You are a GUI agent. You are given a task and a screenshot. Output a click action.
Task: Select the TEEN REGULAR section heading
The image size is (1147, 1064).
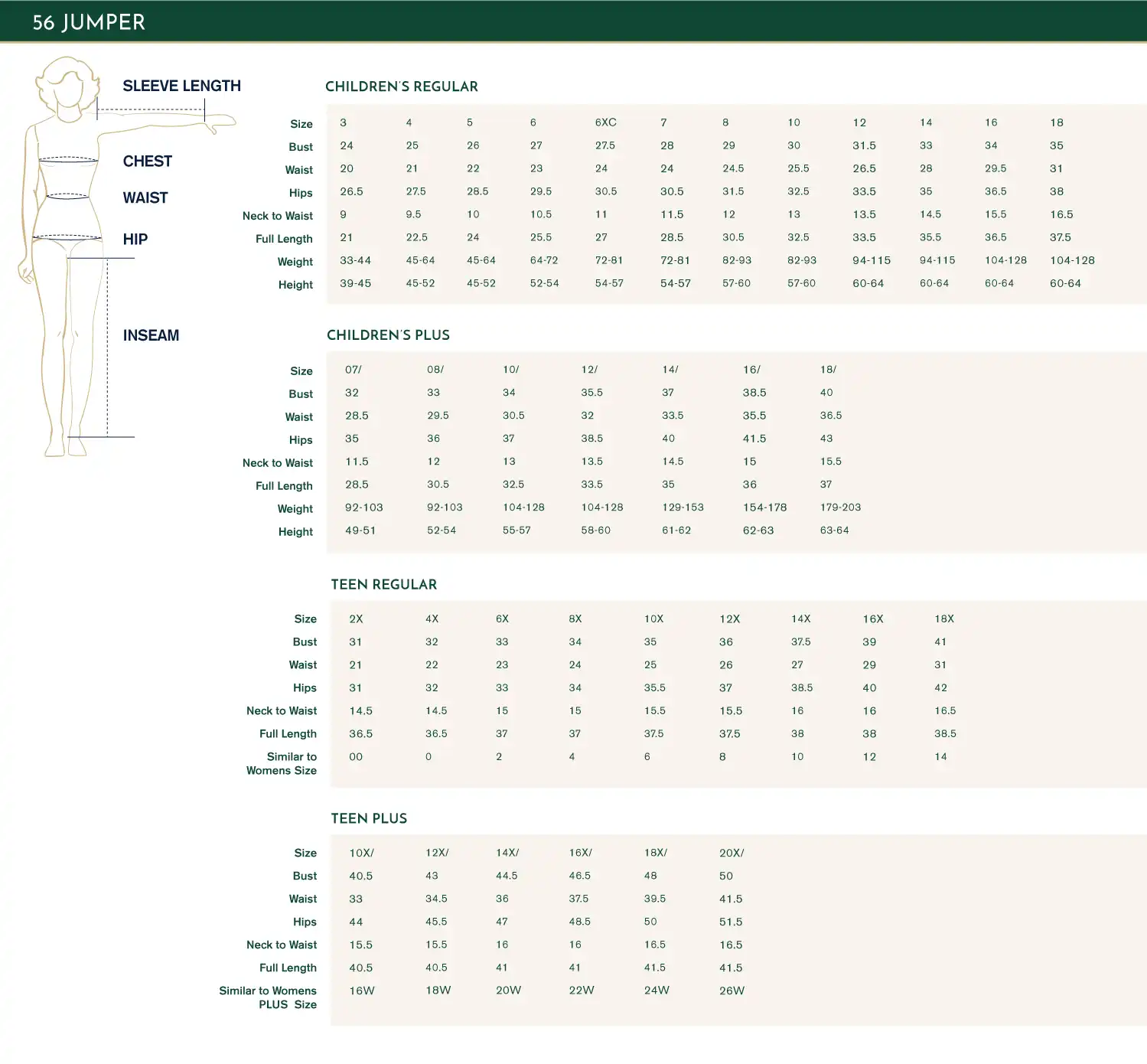[383, 585]
